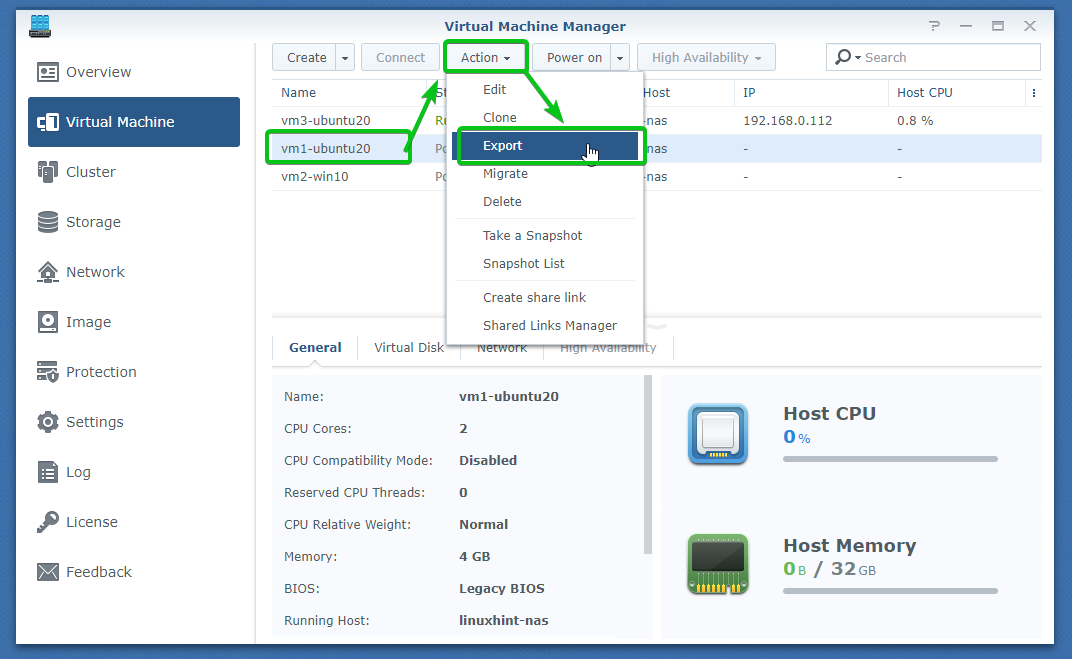Open Shared Links Manager from menu
The height and width of the screenshot is (659, 1072).
(x=550, y=325)
